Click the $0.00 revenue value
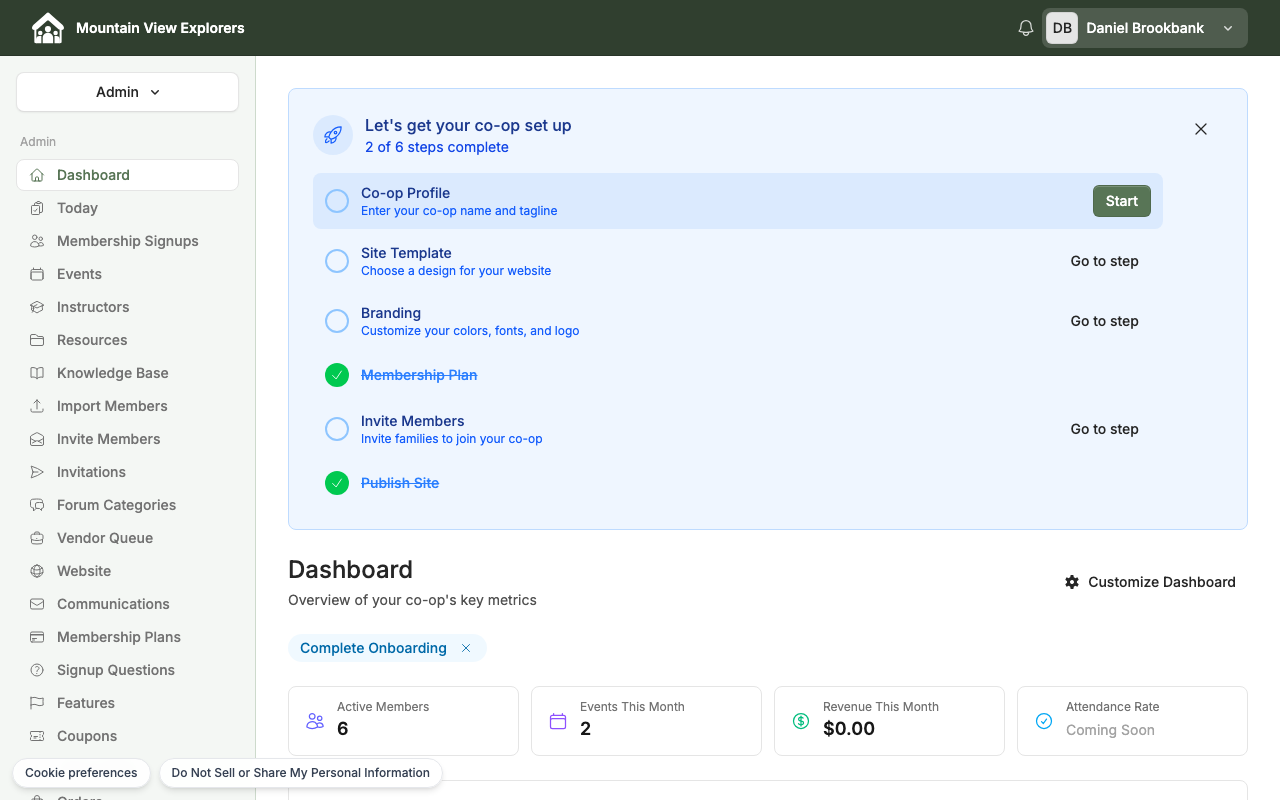This screenshot has height=800, width=1280. click(x=849, y=729)
